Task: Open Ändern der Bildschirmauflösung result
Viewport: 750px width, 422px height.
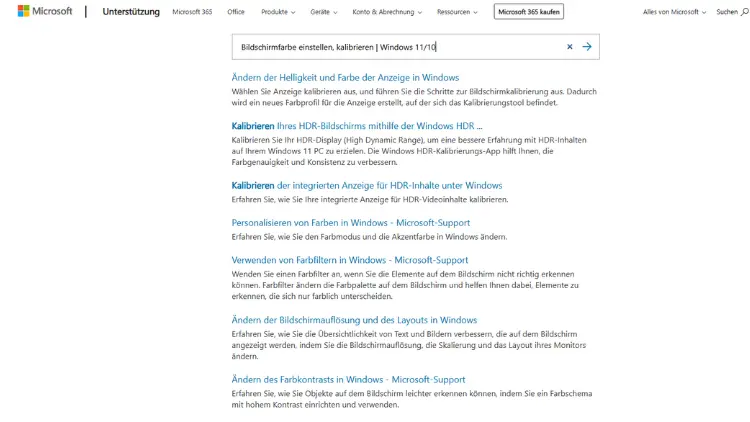Action: tap(354, 320)
